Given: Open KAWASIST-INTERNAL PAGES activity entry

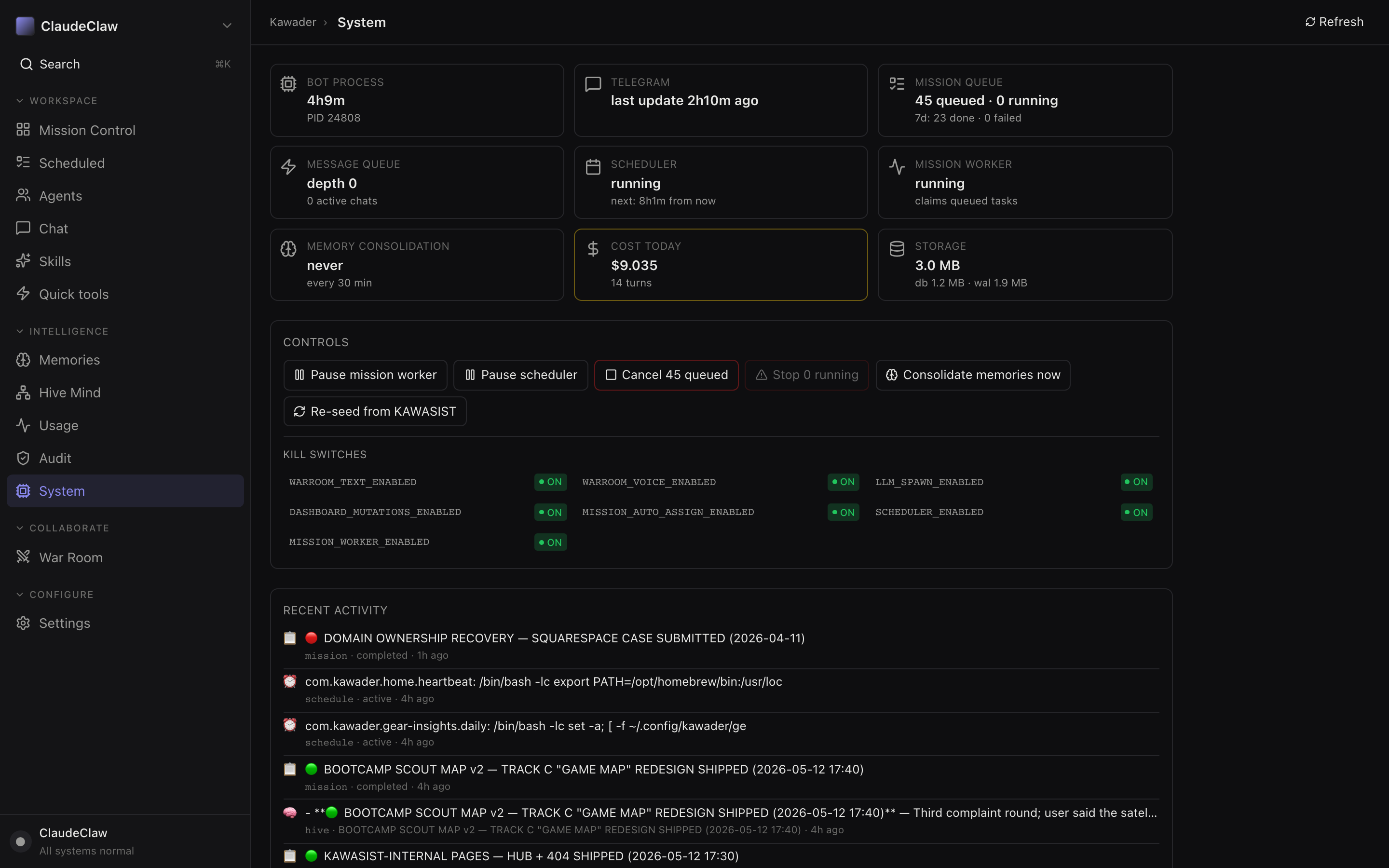Looking at the screenshot, I should pyautogui.click(x=721, y=856).
